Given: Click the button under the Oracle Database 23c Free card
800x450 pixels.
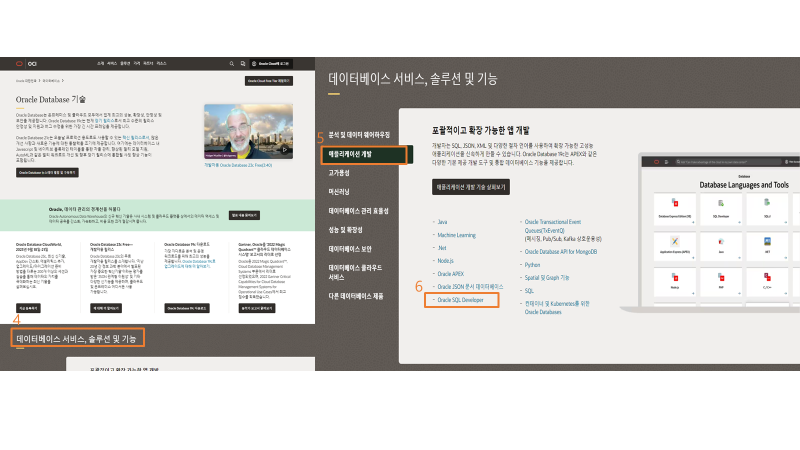Looking at the screenshot, I should [x=106, y=308].
